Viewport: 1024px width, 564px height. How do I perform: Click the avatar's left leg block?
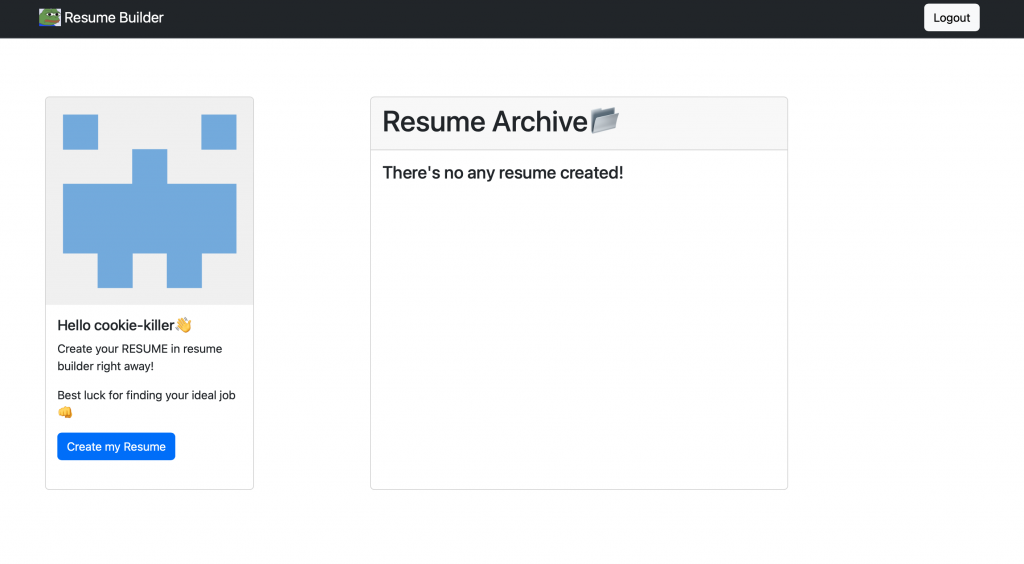tap(115, 270)
